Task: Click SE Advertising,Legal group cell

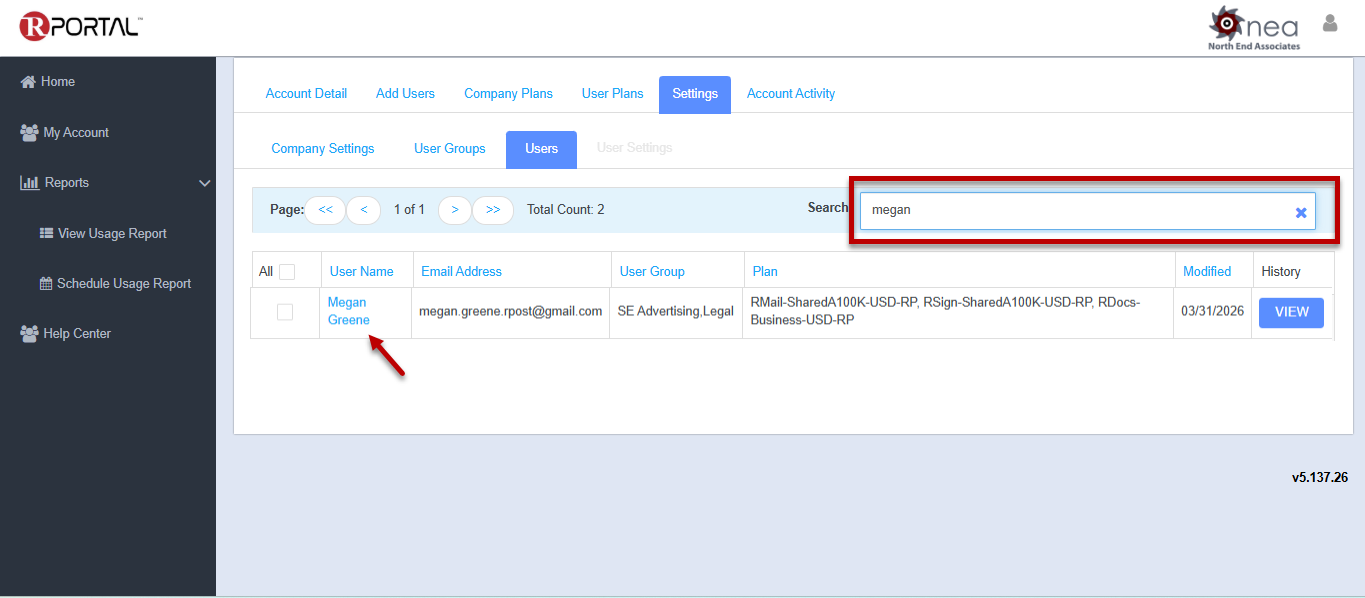Action: point(676,312)
